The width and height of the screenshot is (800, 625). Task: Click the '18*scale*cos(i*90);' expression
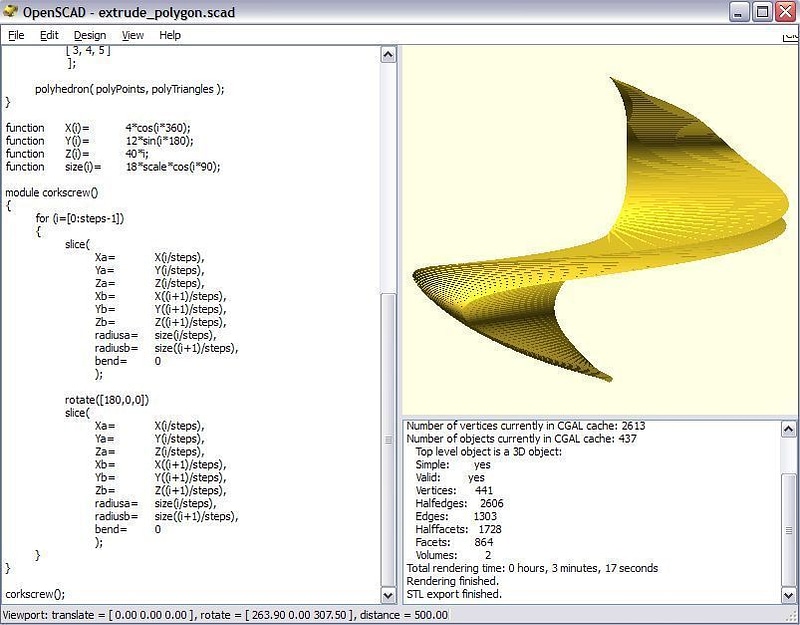(173, 167)
